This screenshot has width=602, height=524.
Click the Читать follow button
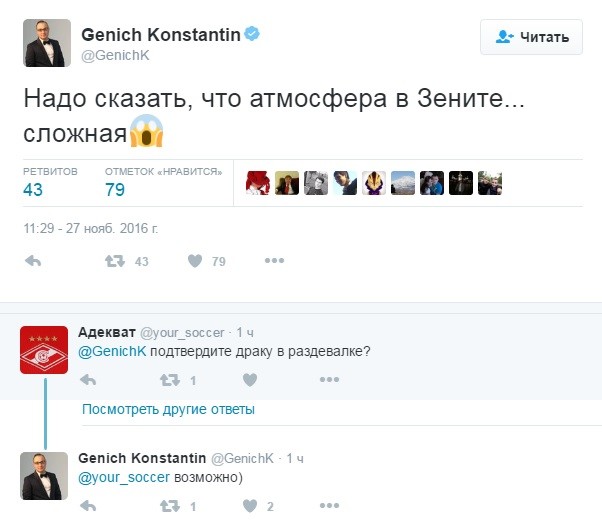[x=532, y=38]
